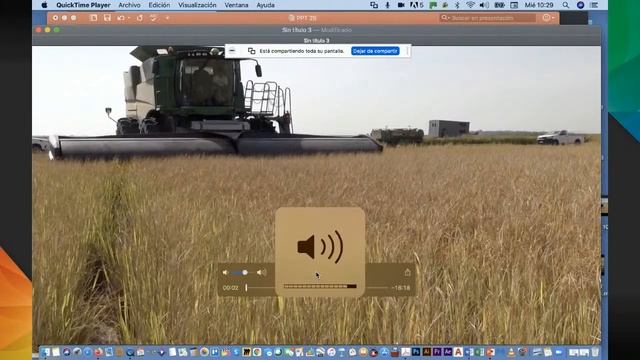Click the system volume icon in menu bar
640x360 pixels.
tap(484, 5)
